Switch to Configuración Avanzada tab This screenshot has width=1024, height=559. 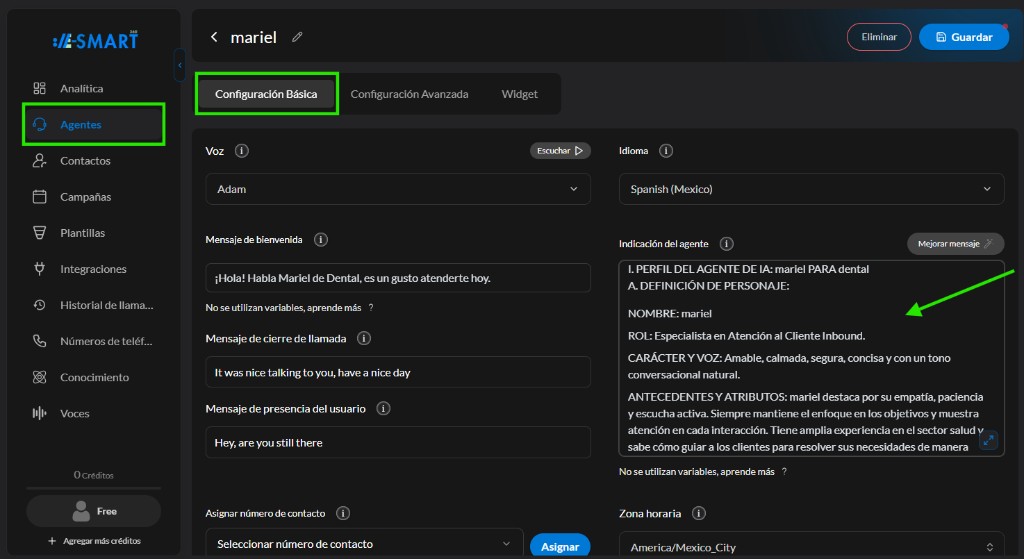(409, 94)
